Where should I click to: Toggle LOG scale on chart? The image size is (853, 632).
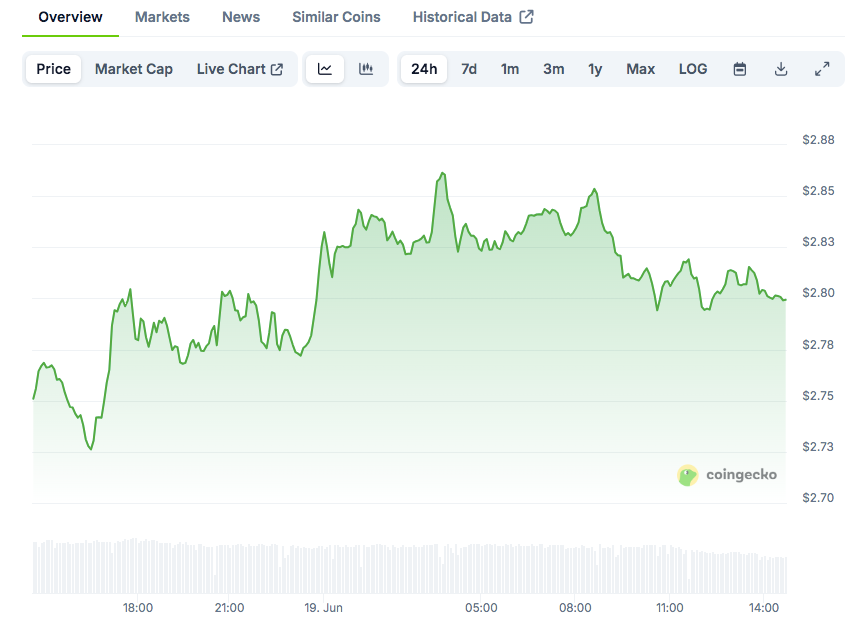point(692,69)
